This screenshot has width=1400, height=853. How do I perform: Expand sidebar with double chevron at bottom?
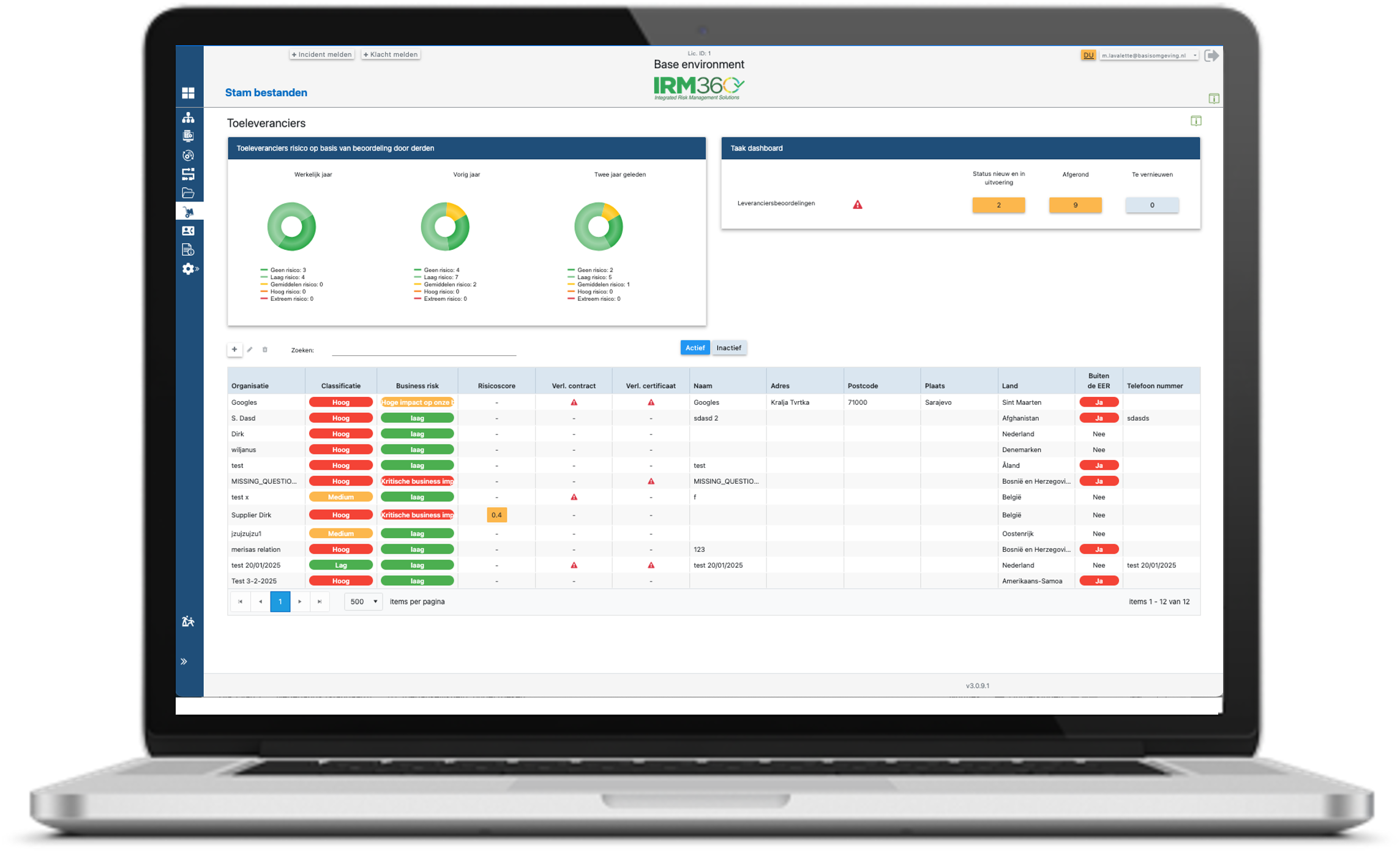[184, 661]
